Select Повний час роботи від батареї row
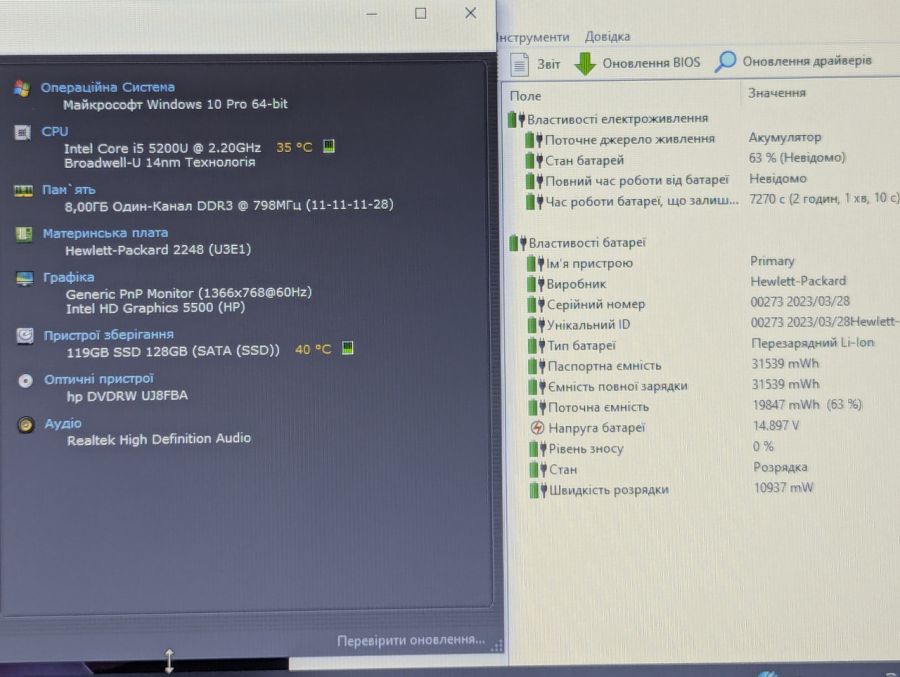The image size is (900, 677). [x=712, y=180]
